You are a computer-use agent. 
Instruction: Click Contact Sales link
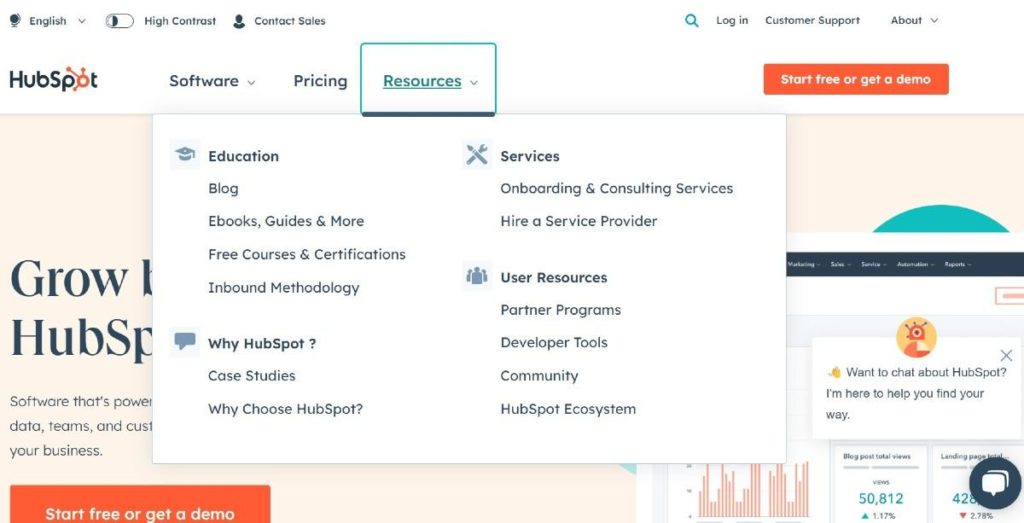click(290, 21)
